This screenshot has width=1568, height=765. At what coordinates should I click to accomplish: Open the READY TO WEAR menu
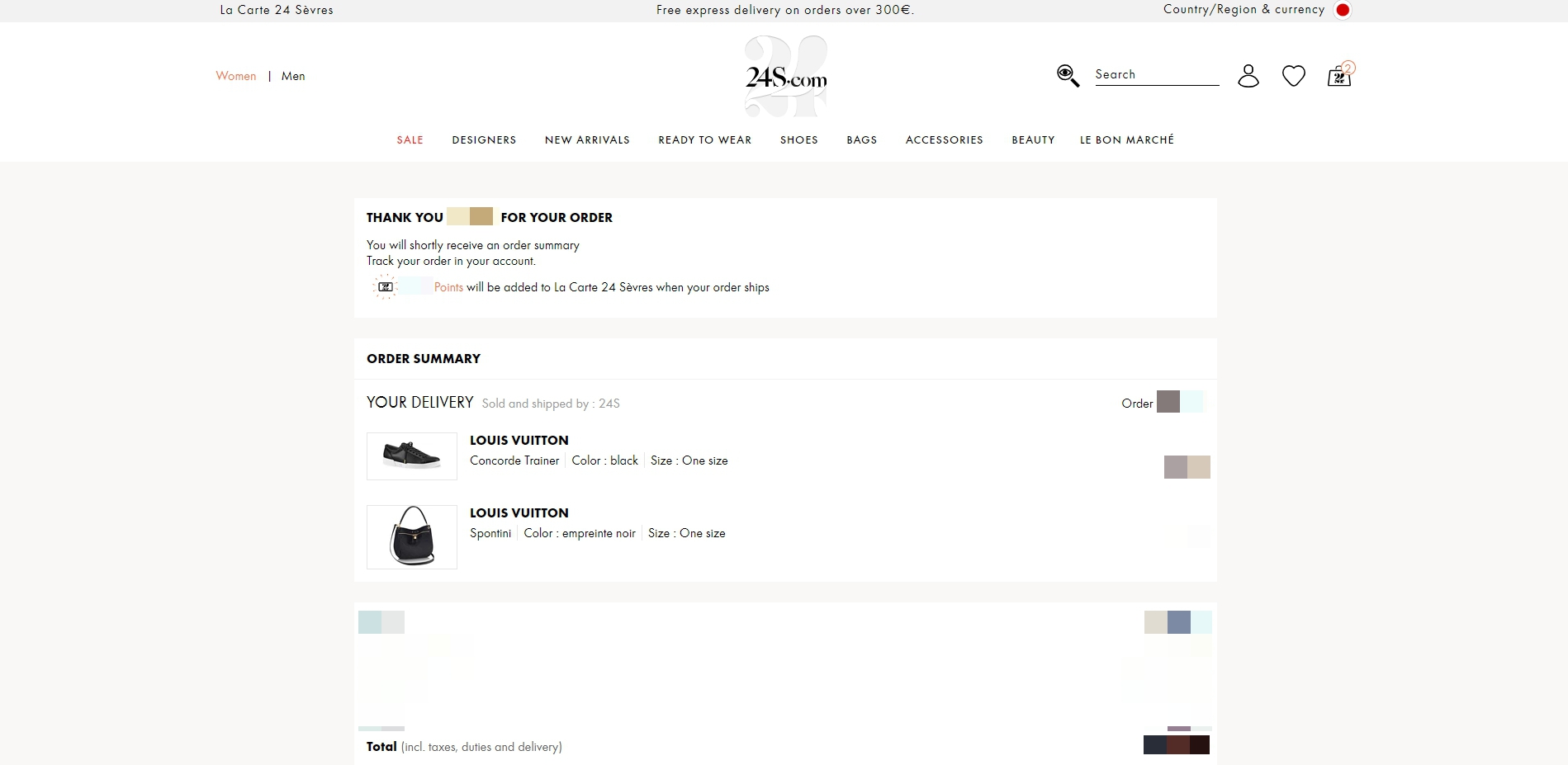[705, 140]
